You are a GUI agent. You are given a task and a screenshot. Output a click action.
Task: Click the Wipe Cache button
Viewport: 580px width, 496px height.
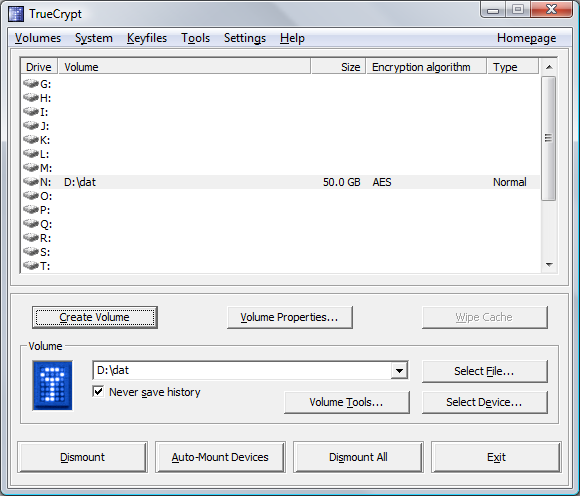point(485,317)
